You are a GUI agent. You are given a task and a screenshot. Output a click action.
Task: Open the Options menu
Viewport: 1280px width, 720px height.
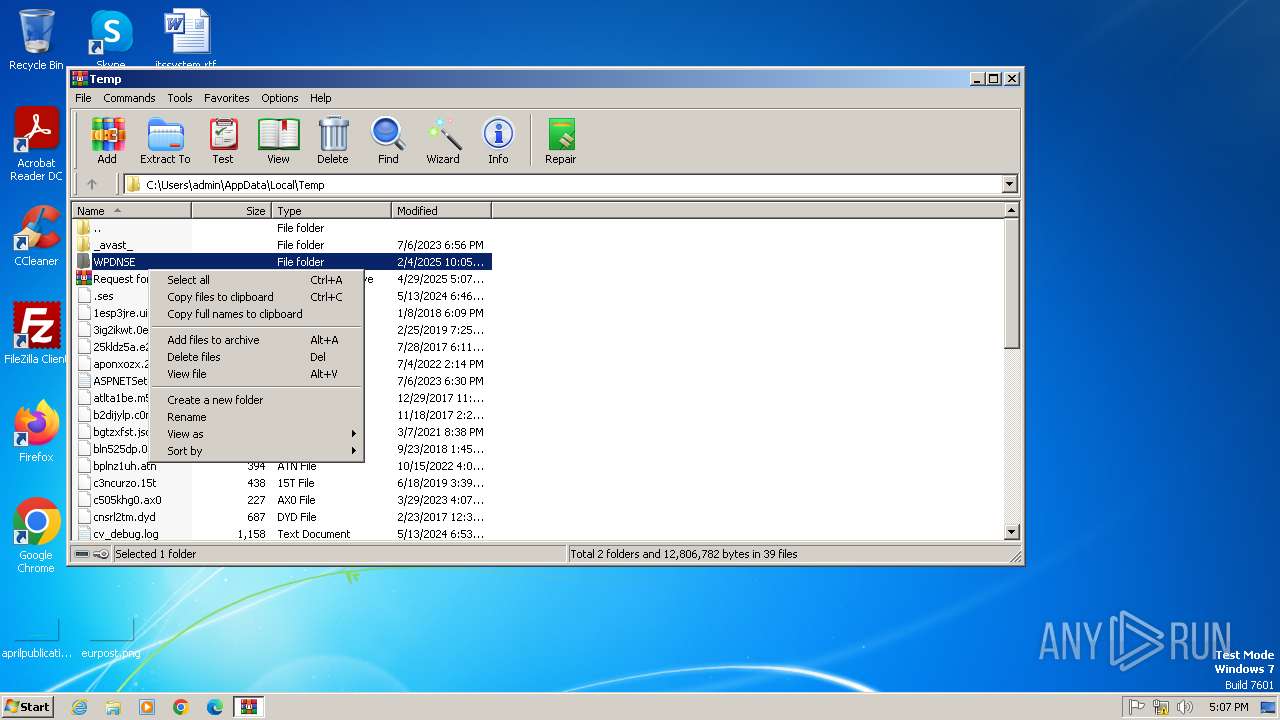[280, 98]
